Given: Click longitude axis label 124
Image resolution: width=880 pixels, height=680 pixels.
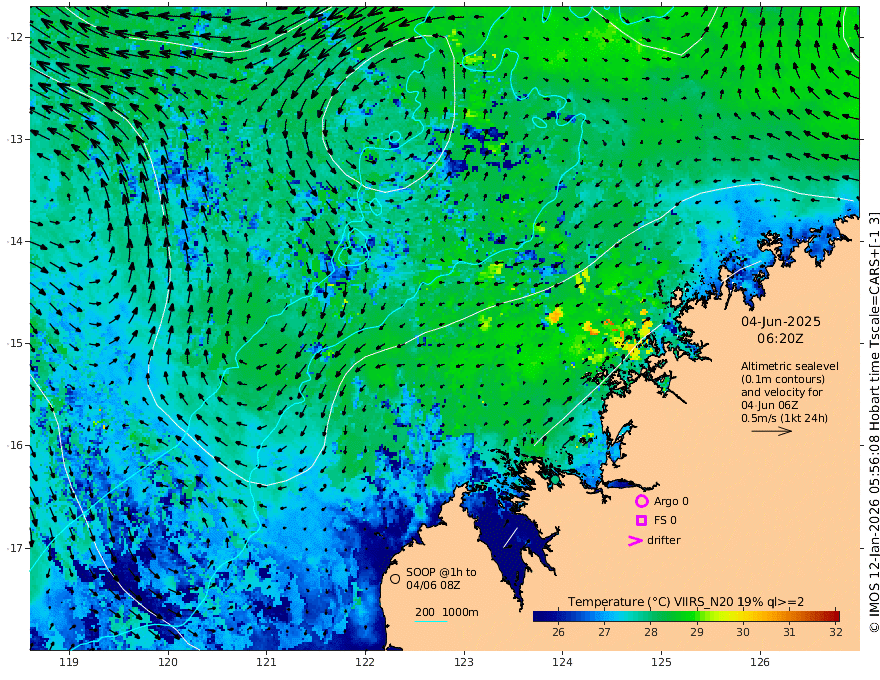Looking at the screenshot, I should click(x=562, y=663).
